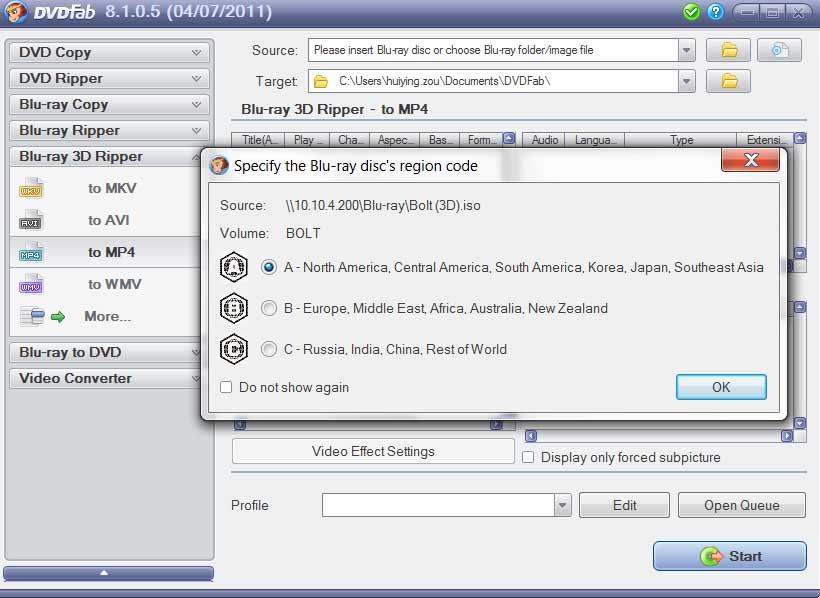Open the More... profiles option
The image size is (820, 598).
[x=108, y=317]
